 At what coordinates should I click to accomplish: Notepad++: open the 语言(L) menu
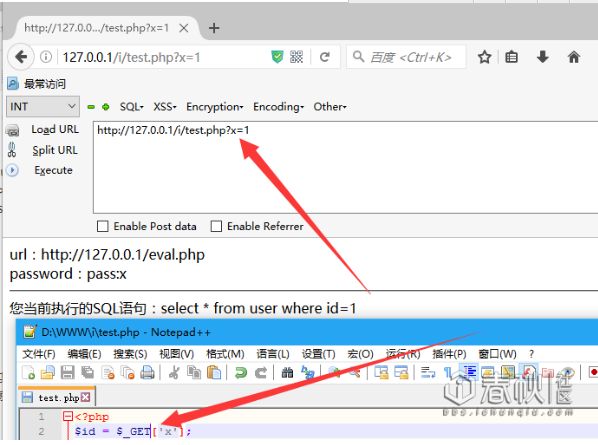pyautogui.click(x=273, y=354)
